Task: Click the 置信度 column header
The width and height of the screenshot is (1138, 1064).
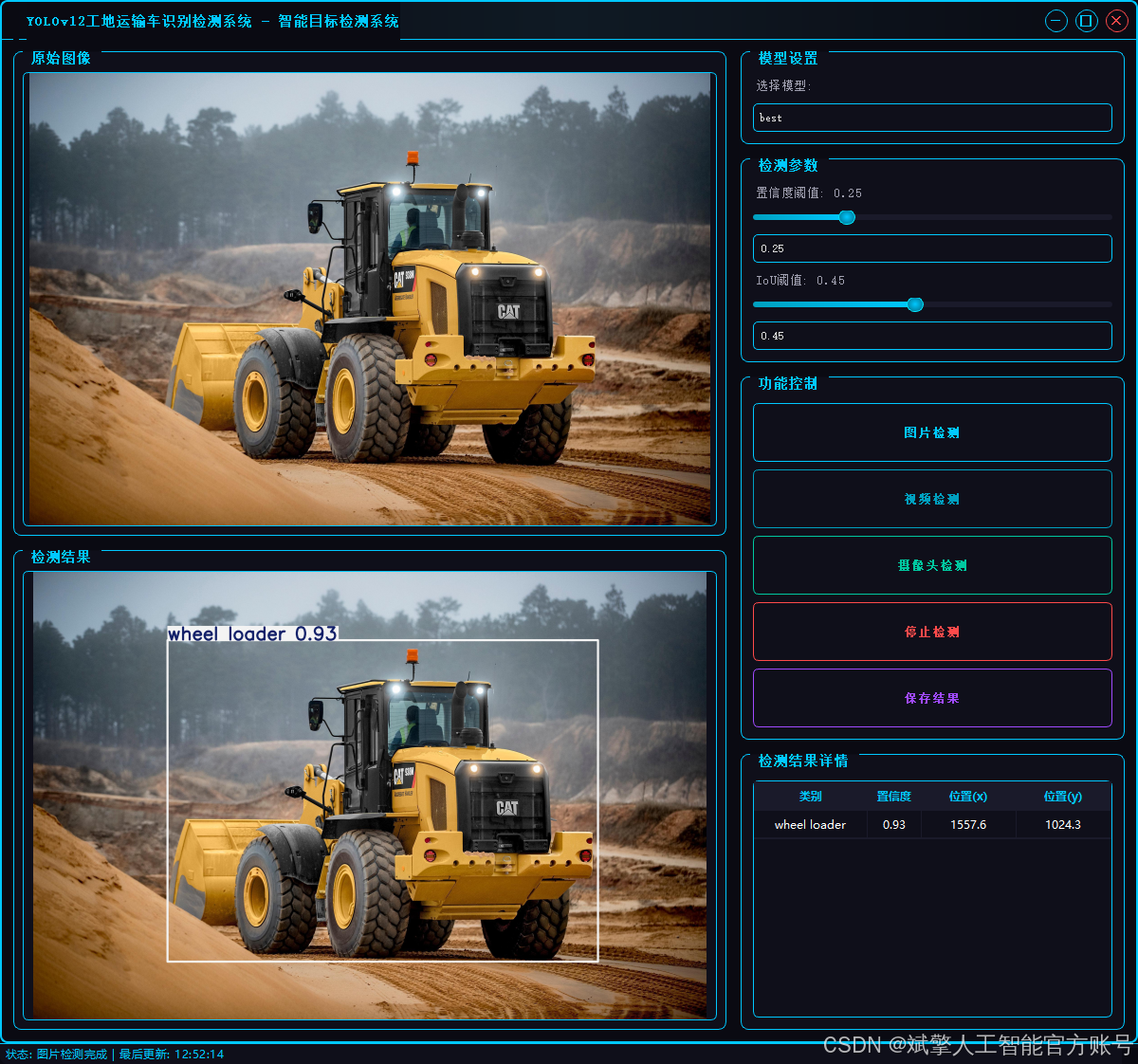Action: pyautogui.click(x=894, y=797)
